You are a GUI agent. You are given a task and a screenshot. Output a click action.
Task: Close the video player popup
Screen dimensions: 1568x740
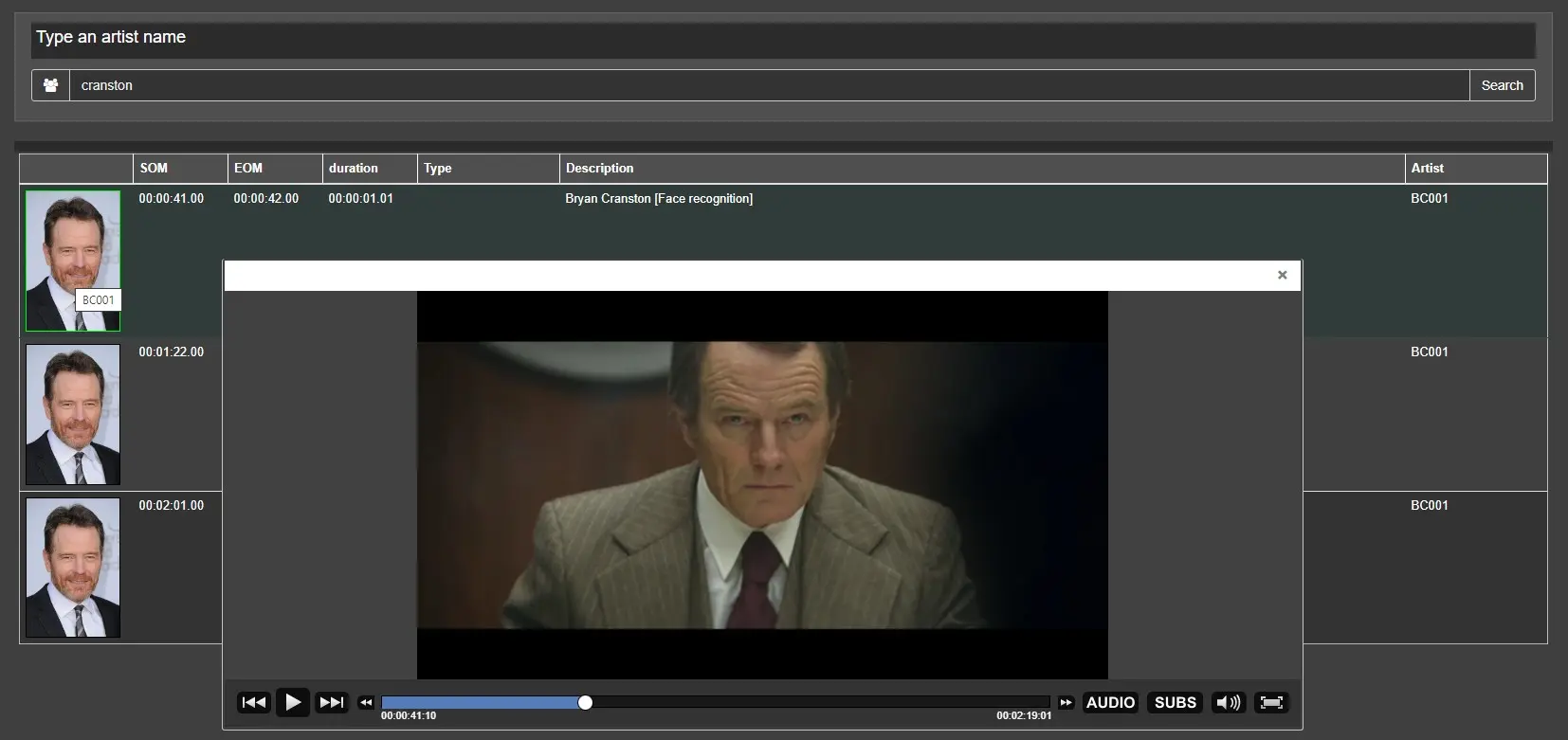tap(1282, 275)
